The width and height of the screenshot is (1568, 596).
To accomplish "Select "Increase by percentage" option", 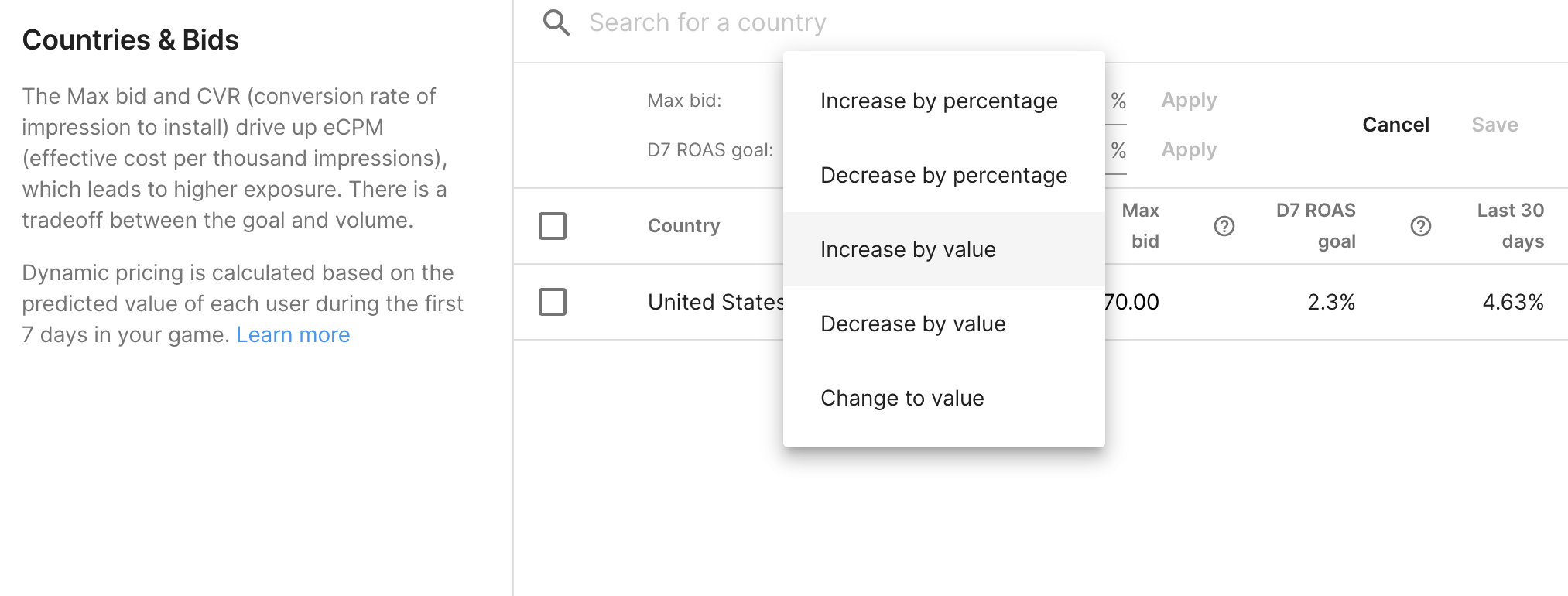I will (x=939, y=101).
